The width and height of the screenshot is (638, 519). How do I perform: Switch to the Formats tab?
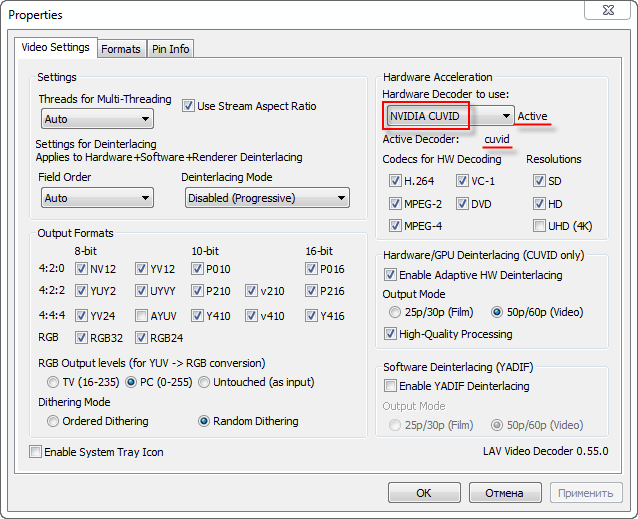(121, 49)
